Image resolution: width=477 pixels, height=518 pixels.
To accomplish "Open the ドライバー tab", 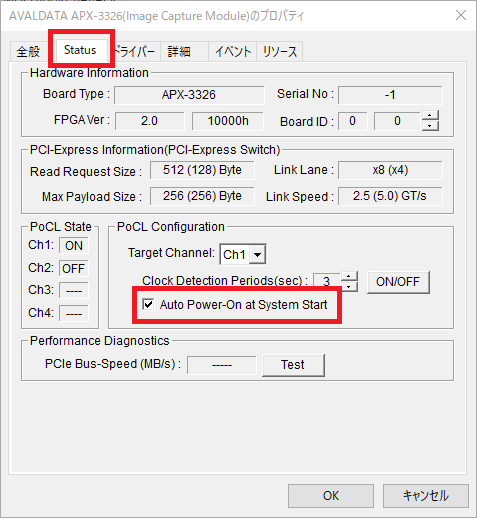I will tap(135, 52).
